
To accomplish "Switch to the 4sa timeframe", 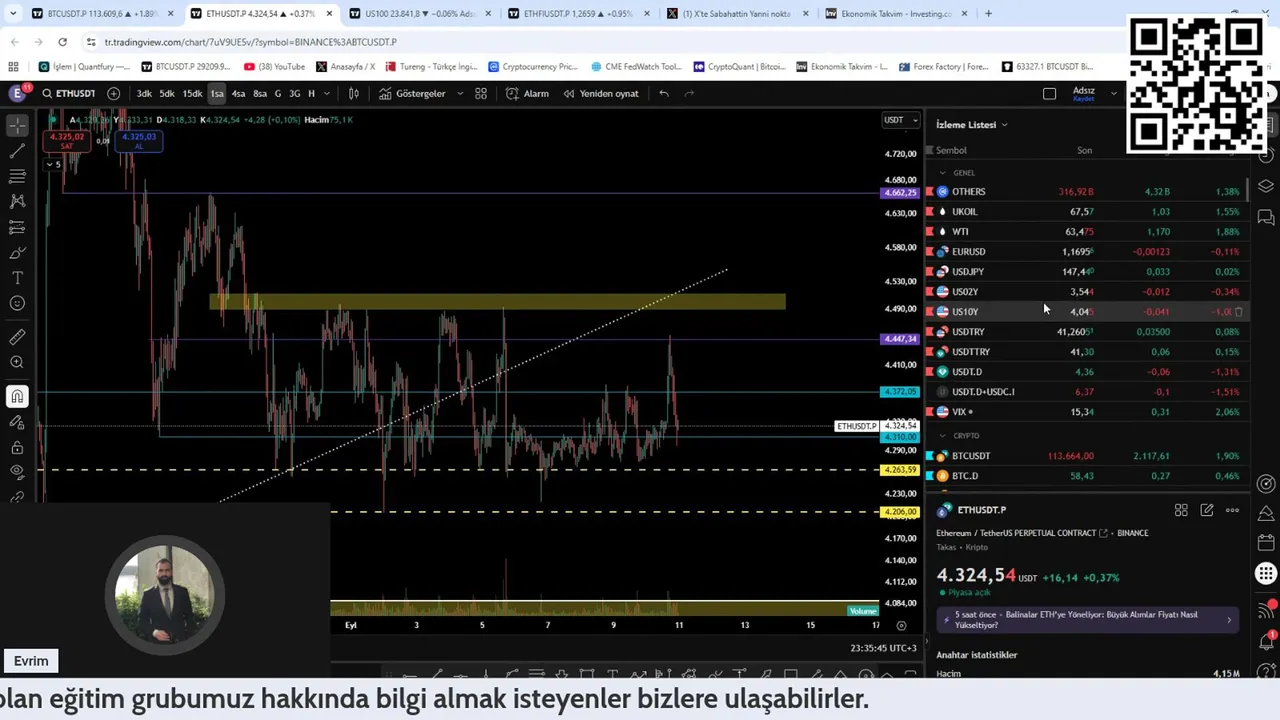I will tap(238, 93).
